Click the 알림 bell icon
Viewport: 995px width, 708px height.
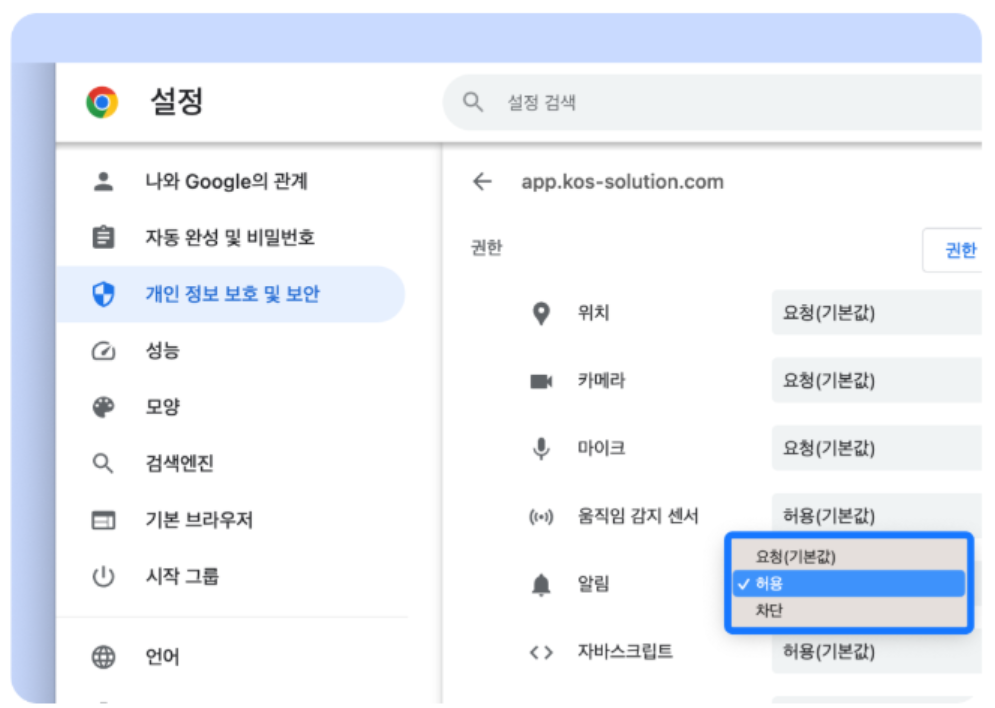coord(541,585)
